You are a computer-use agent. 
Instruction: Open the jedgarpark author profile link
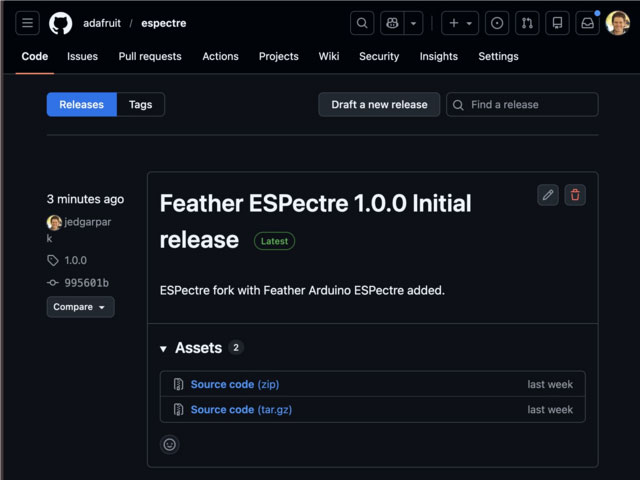tap(87, 222)
